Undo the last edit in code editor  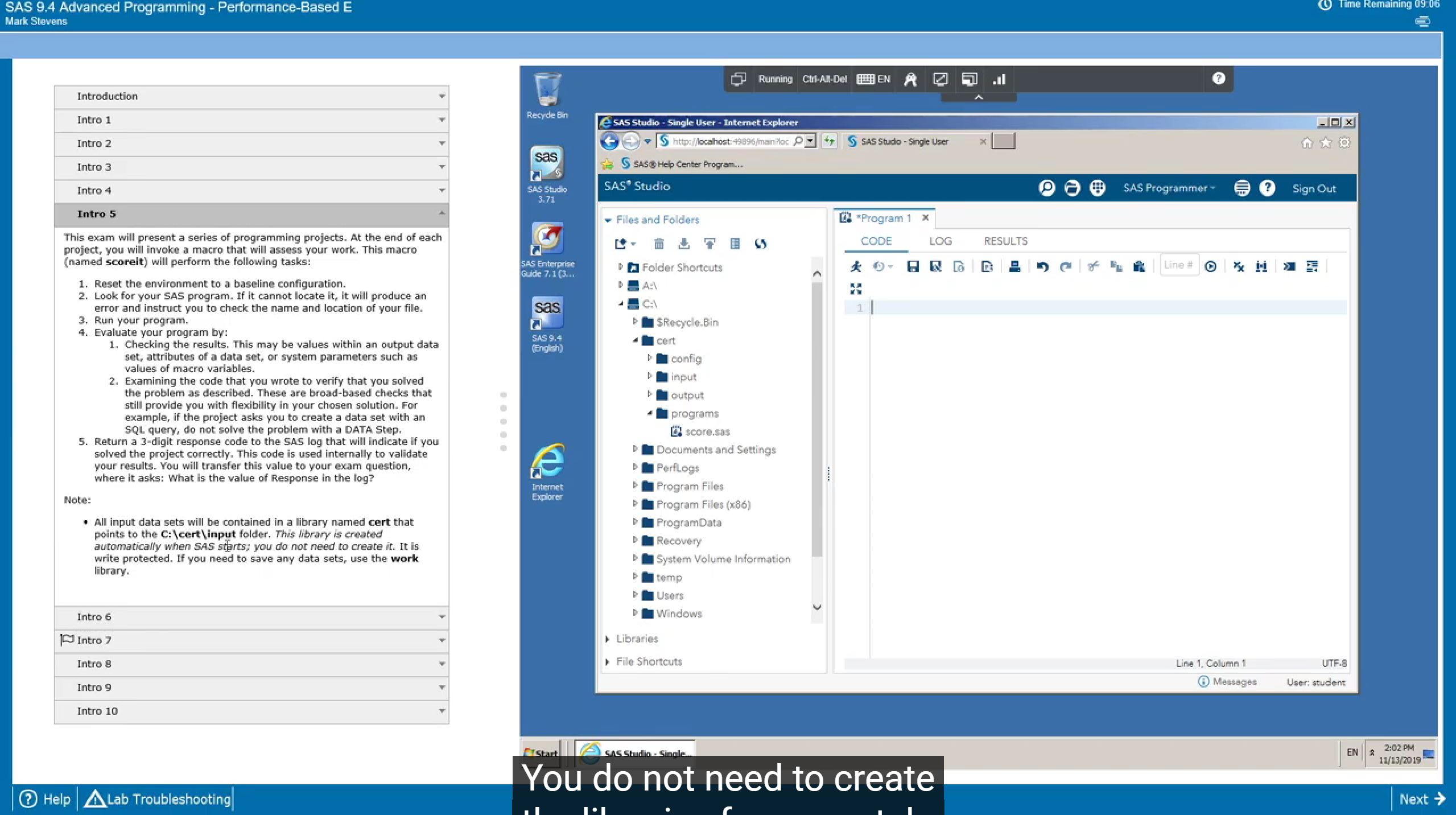pos(1042,266)
